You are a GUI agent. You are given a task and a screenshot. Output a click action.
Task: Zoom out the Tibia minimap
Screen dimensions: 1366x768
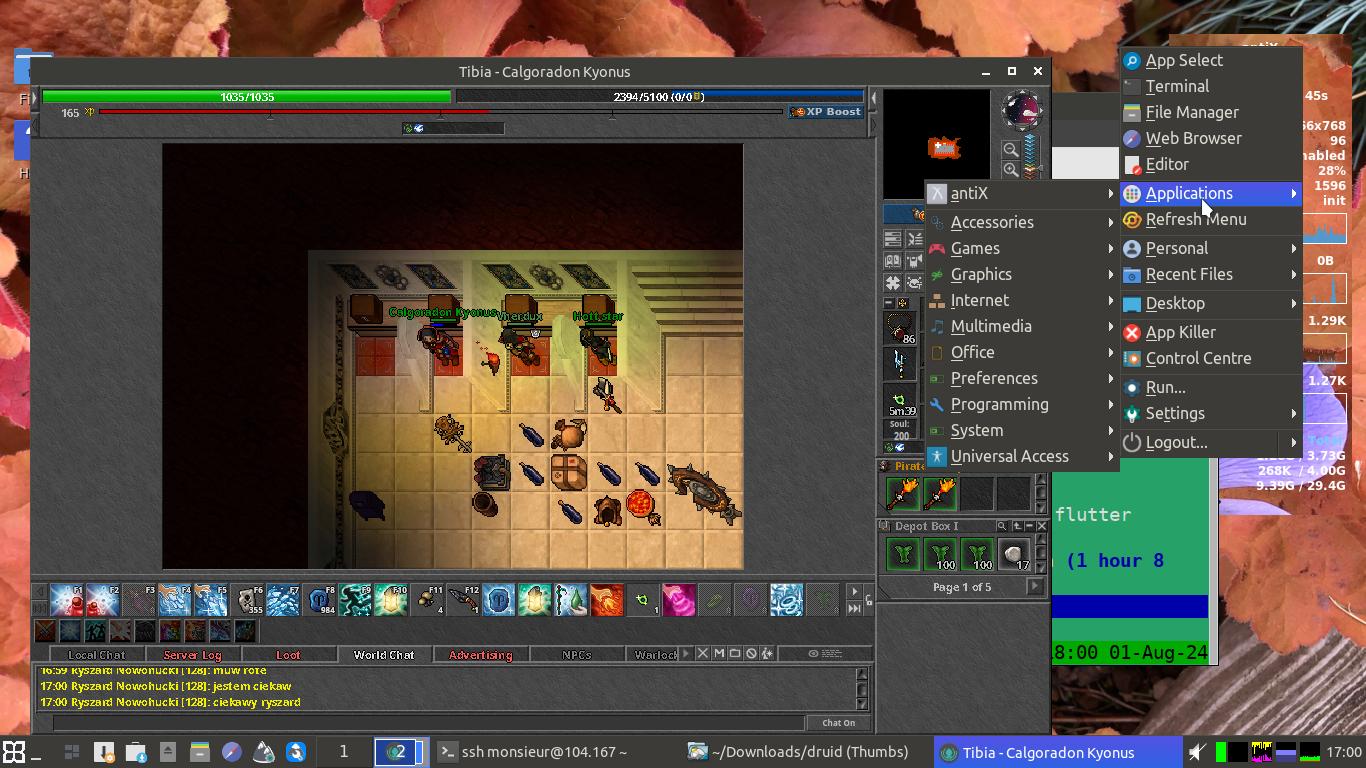(1011, 150)
